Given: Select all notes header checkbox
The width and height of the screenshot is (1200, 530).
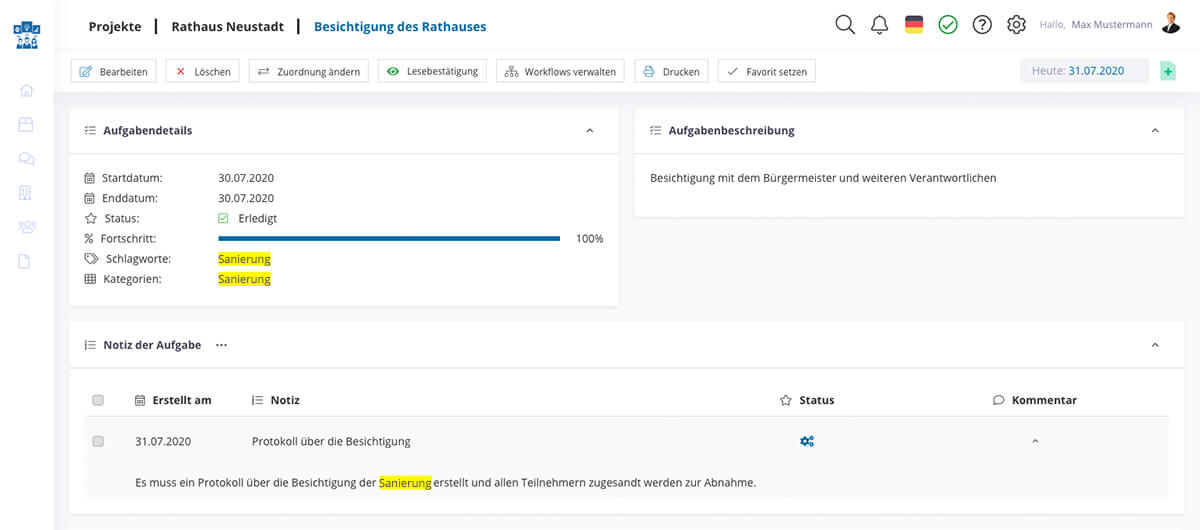Looking at the screenshot, I should click(x=98, y=400).
